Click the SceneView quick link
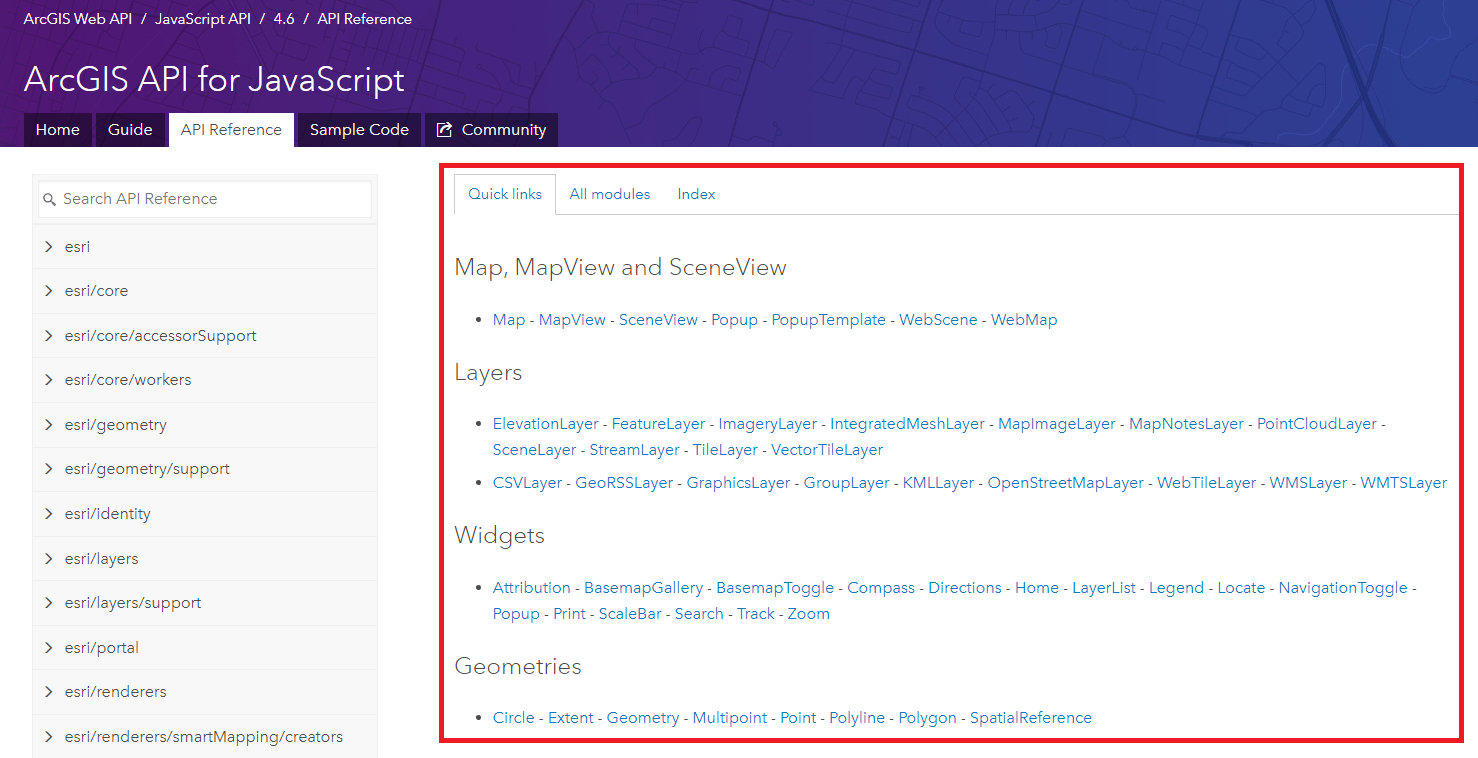The width and height of the screenshot is (1478, 758). tap(658, 320)
